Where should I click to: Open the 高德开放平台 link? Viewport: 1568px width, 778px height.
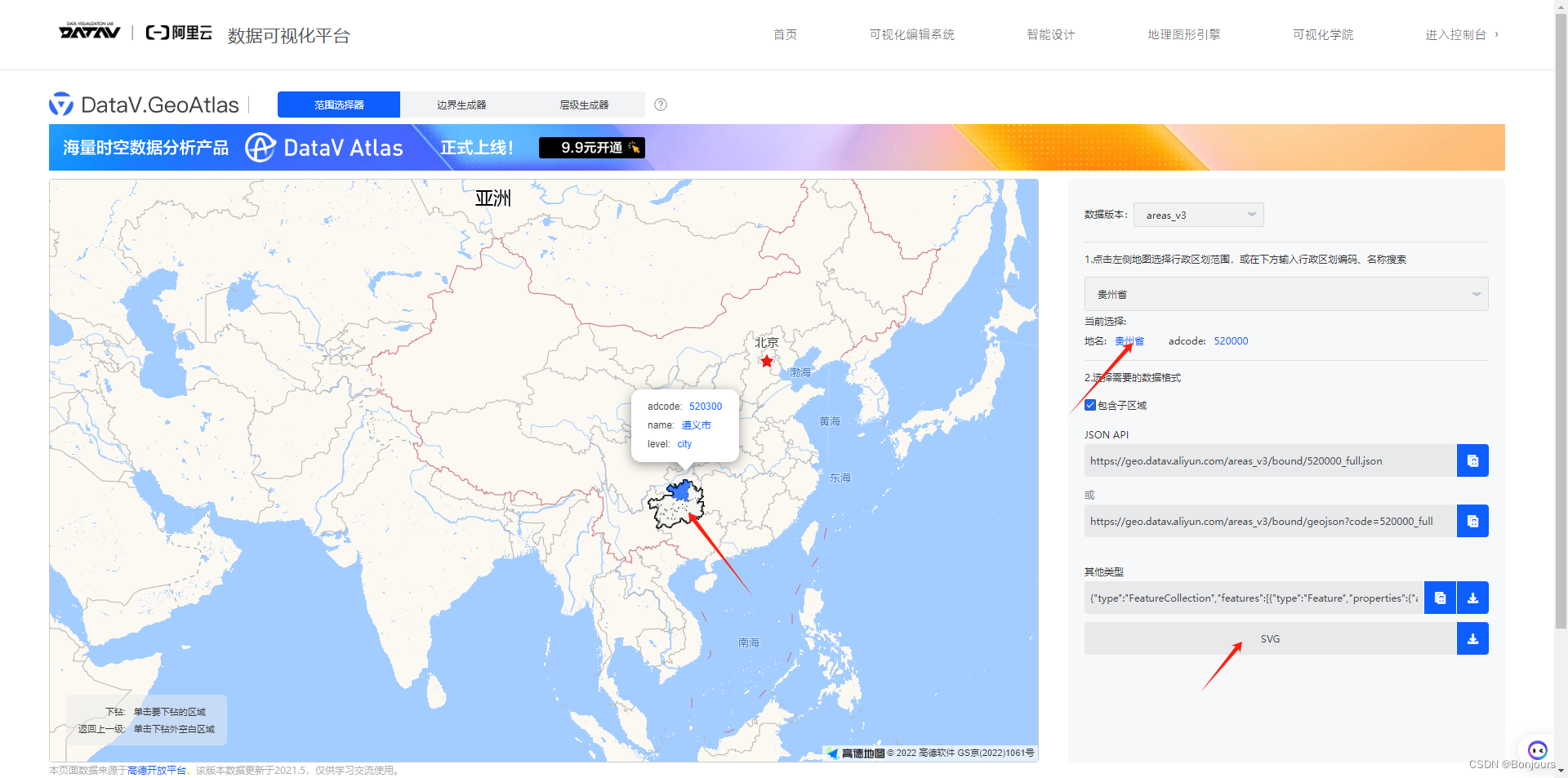[x=157, y=770]
